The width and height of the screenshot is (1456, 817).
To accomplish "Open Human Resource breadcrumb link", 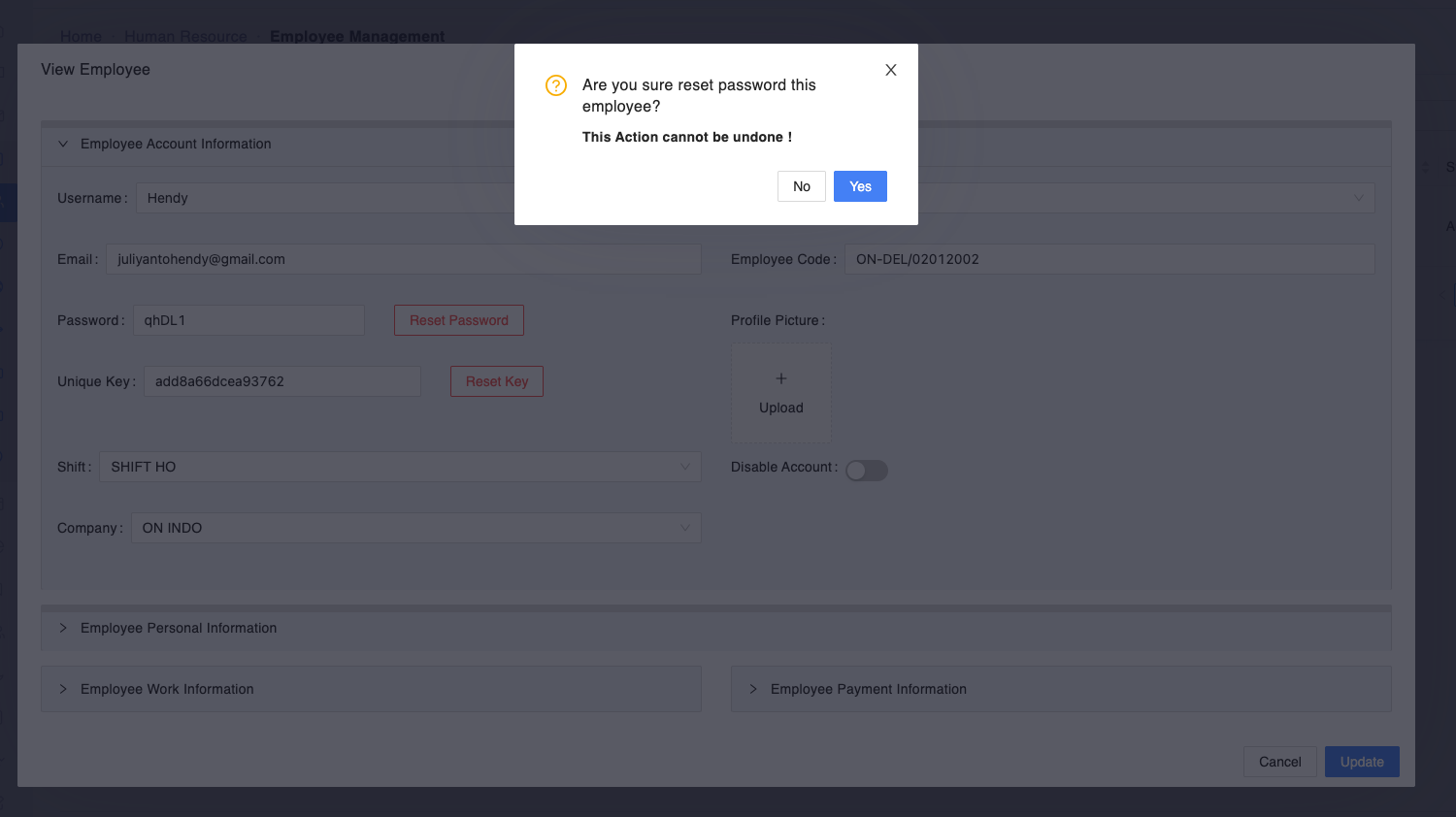I will (185, 37).
